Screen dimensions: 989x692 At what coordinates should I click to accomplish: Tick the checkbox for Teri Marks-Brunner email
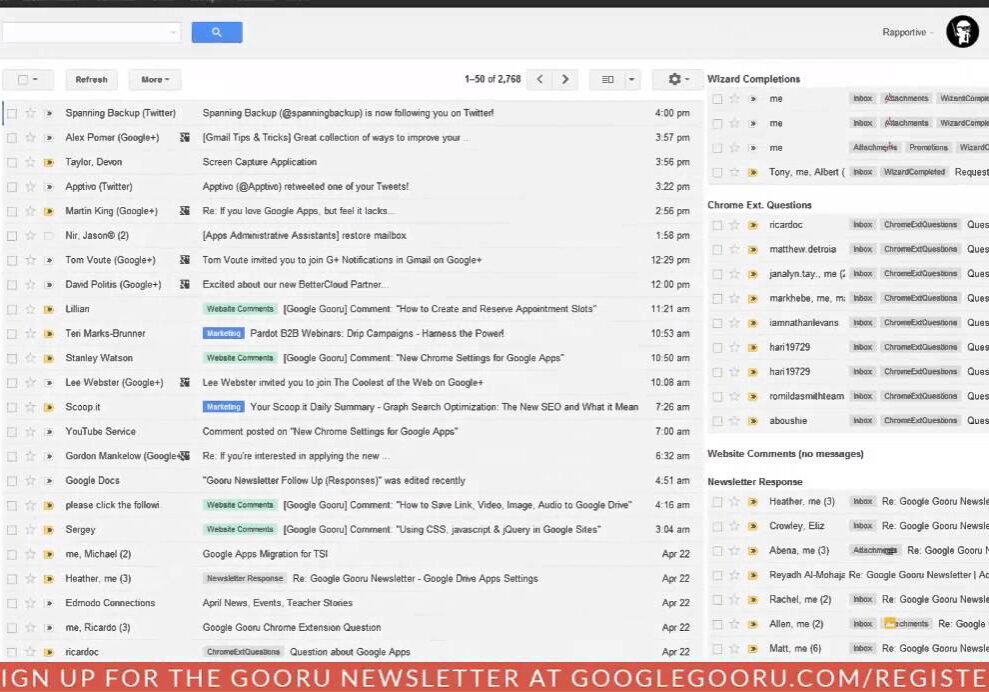point(12,334)
